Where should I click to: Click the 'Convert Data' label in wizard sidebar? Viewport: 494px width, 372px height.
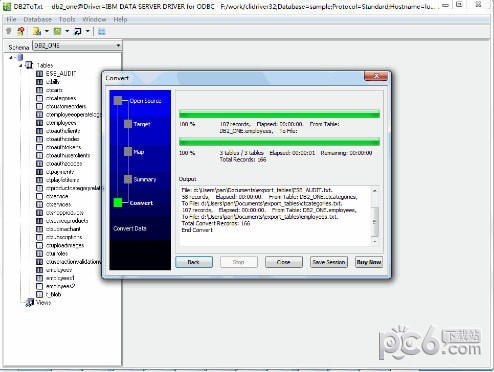(130, 229)
